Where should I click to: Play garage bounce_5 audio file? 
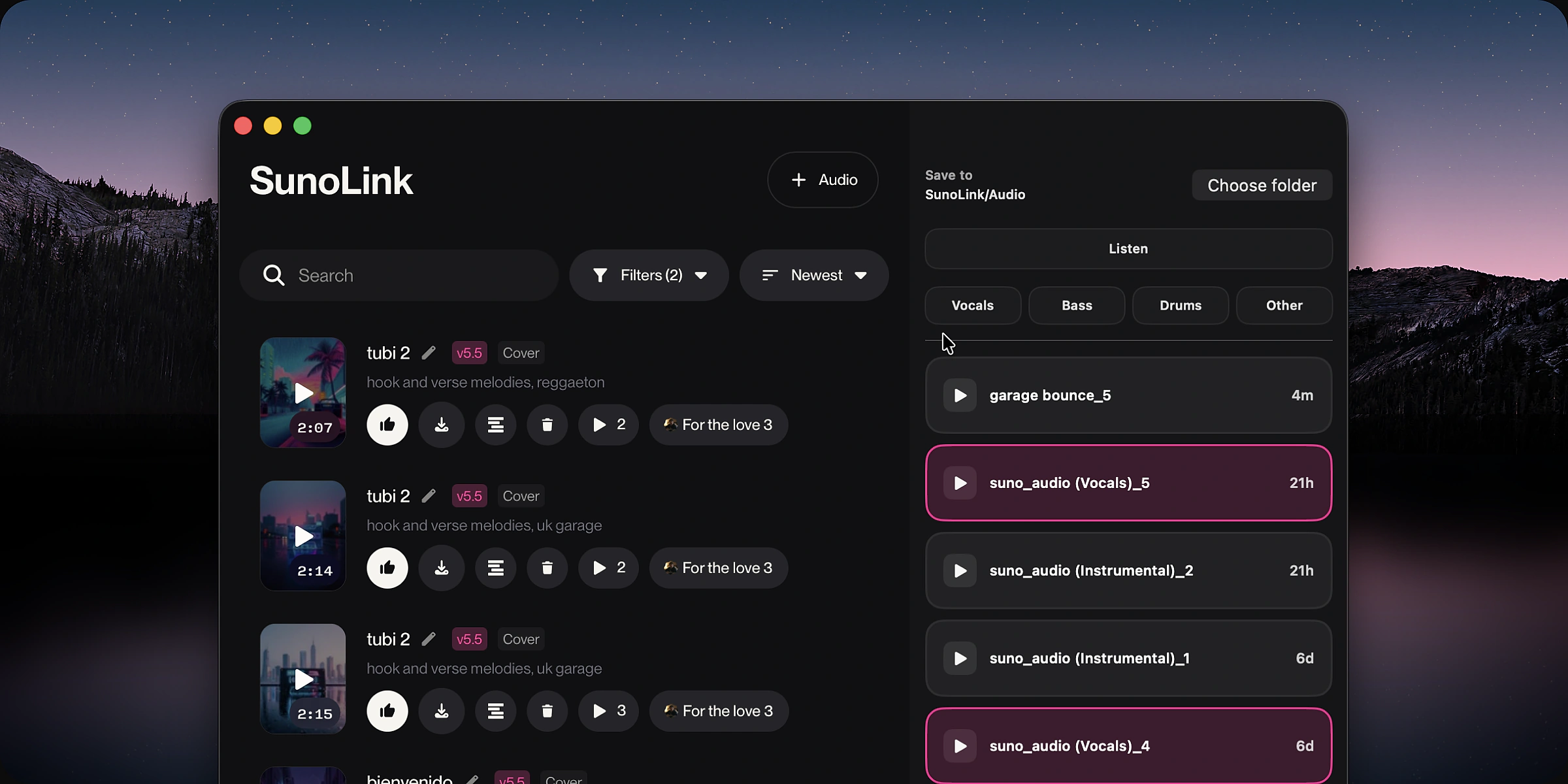pyautogui.click(x=960, y=395)
